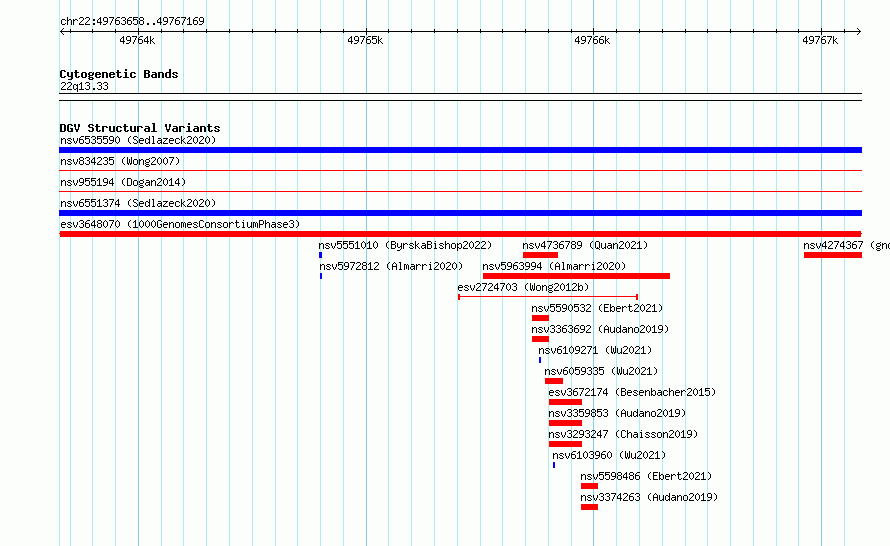Open nsv5551010 (ByrskaBishop2022) variant

[405, 245]
